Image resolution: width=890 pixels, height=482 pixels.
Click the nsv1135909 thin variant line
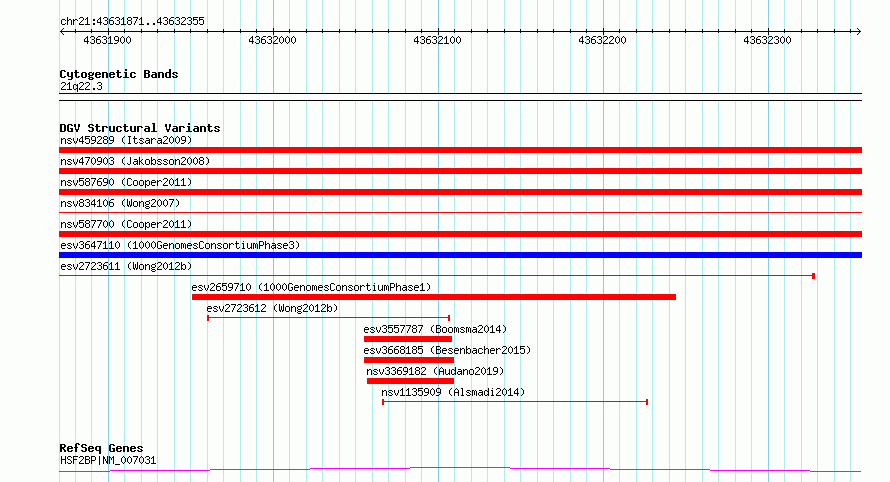pos(515,402)
